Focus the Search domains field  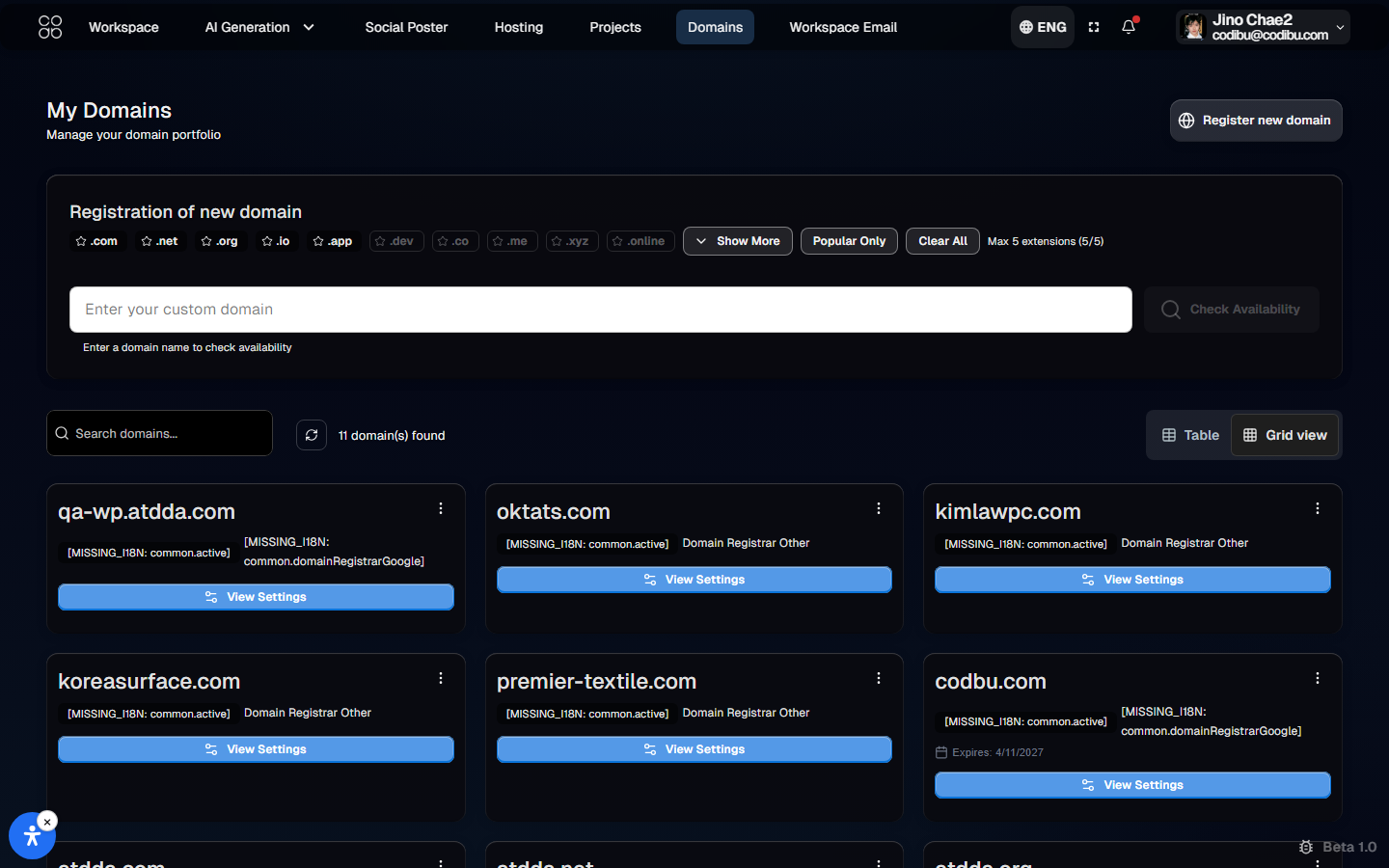[159, 433]
